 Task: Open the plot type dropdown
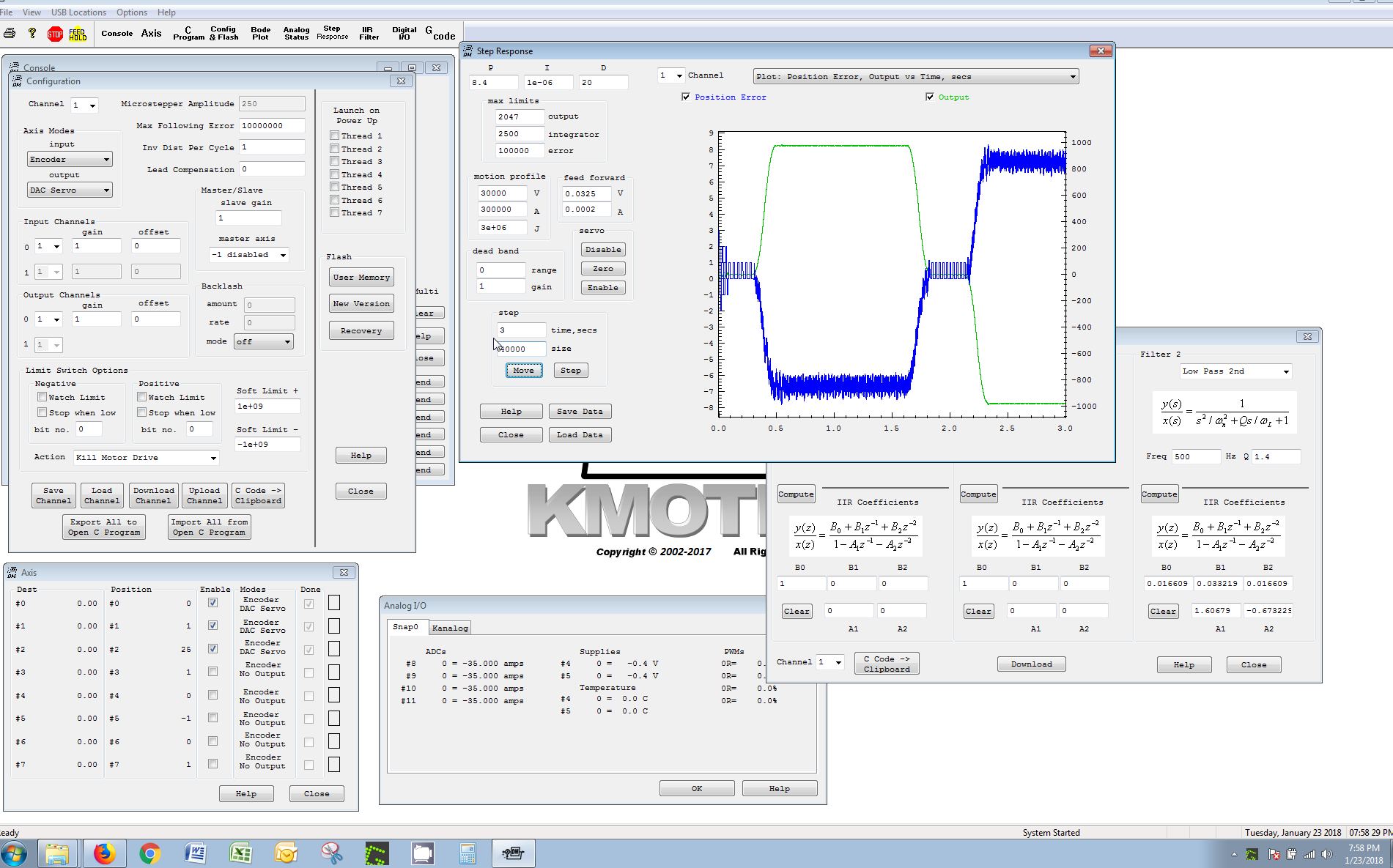(916, 76)
